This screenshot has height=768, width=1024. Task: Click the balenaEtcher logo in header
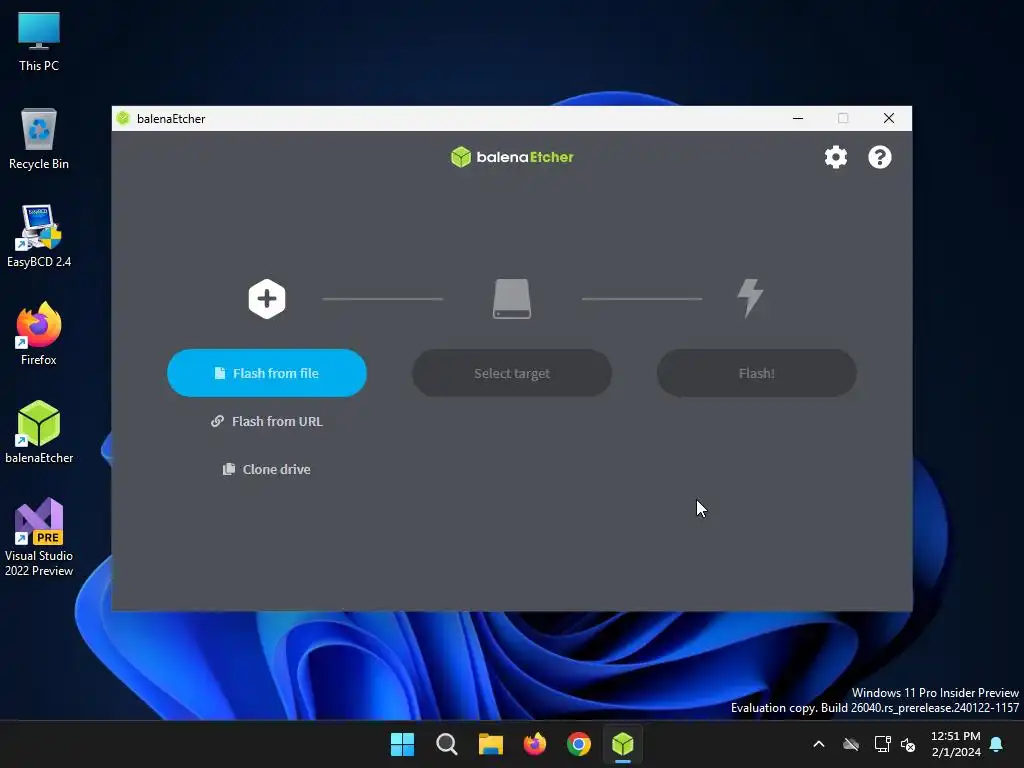[x=512, y=157]
